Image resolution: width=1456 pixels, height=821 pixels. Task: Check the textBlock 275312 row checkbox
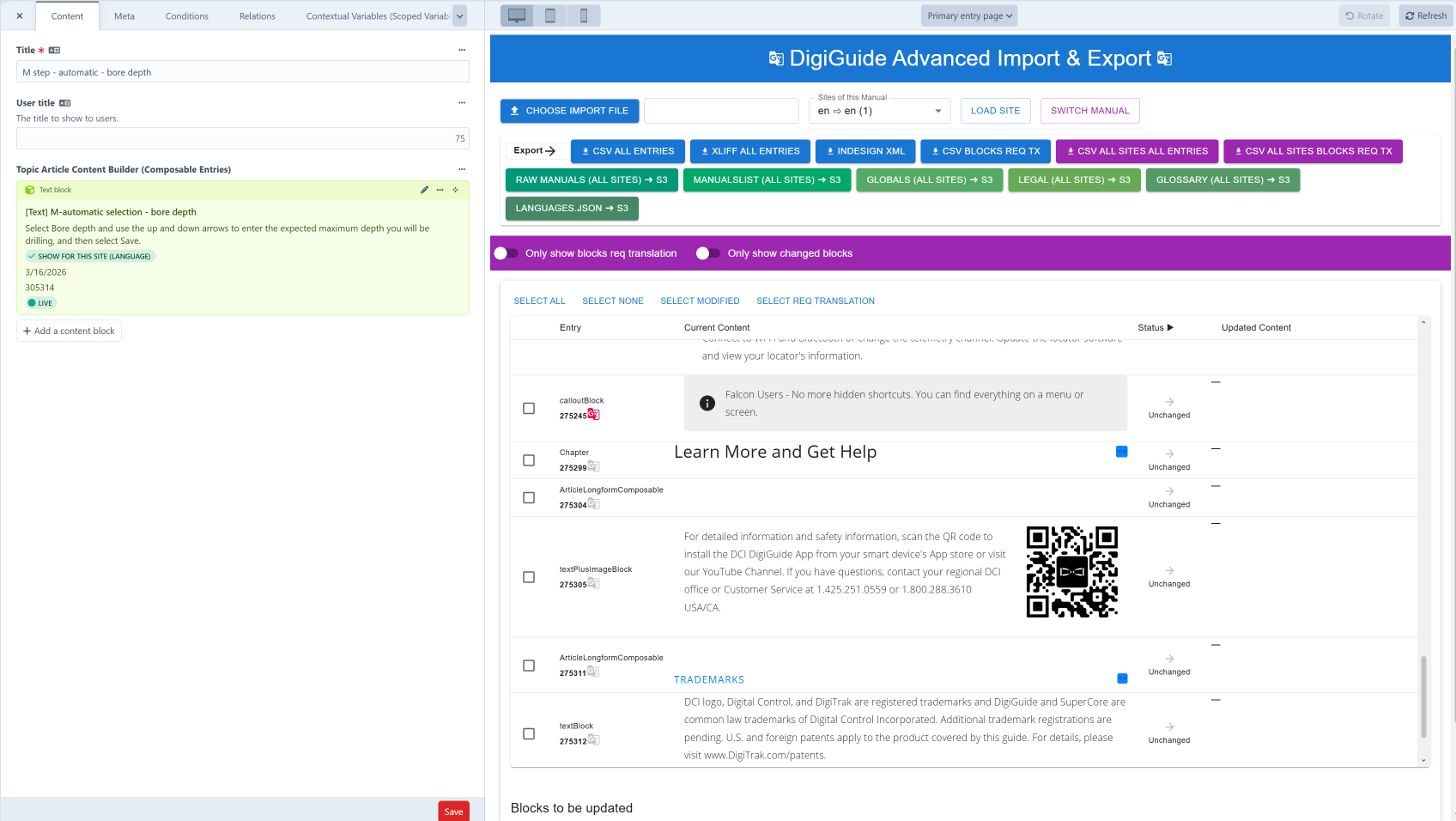pyautogui.click(x=529, y=733)
